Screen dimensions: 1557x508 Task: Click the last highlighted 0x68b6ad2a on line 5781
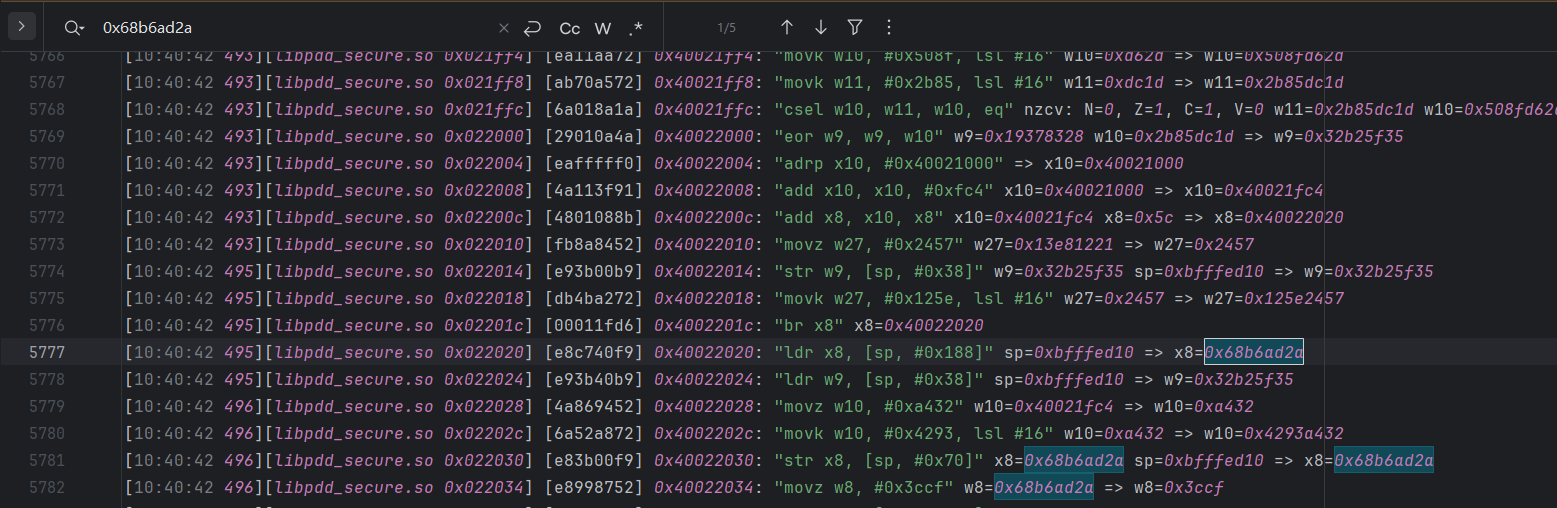coord(1383,460)
